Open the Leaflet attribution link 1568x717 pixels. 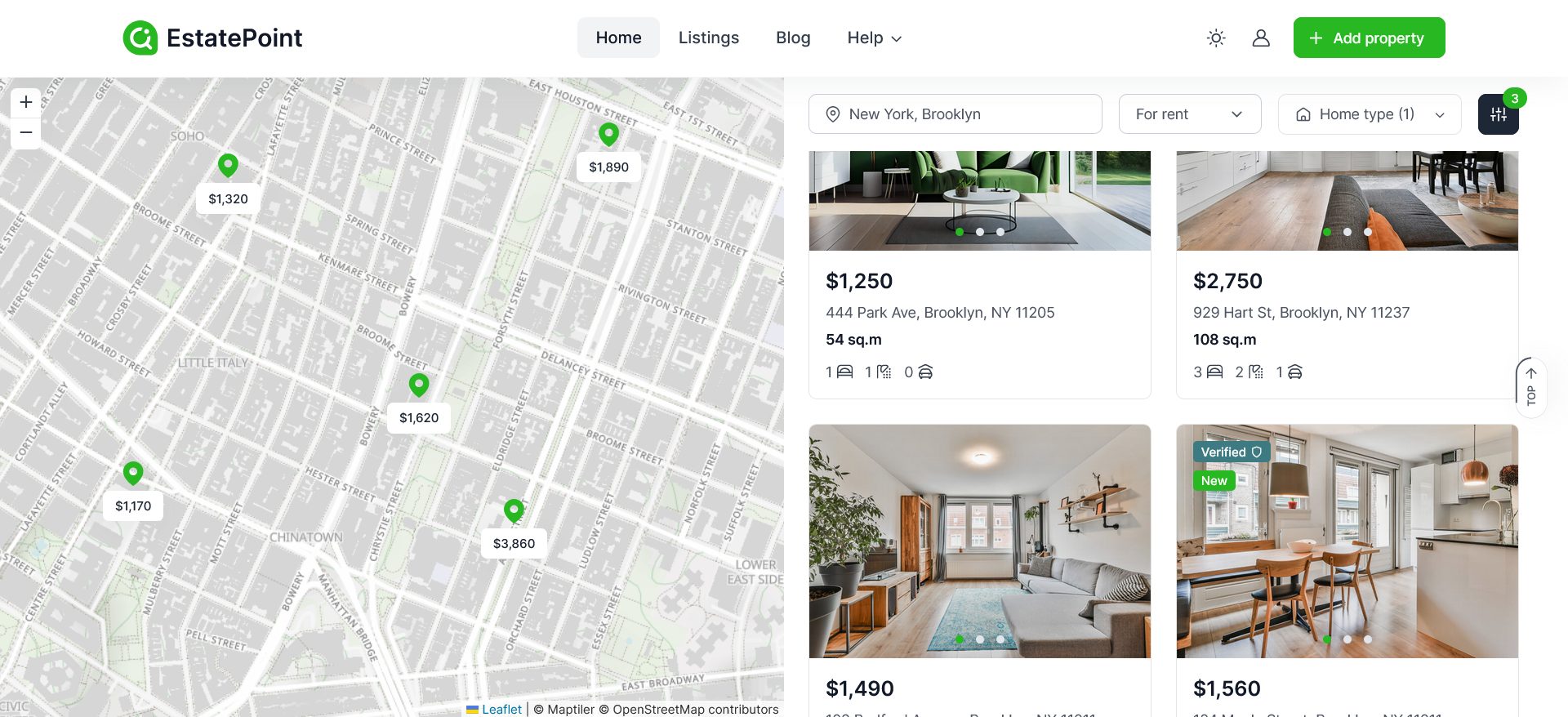[501, 709]
